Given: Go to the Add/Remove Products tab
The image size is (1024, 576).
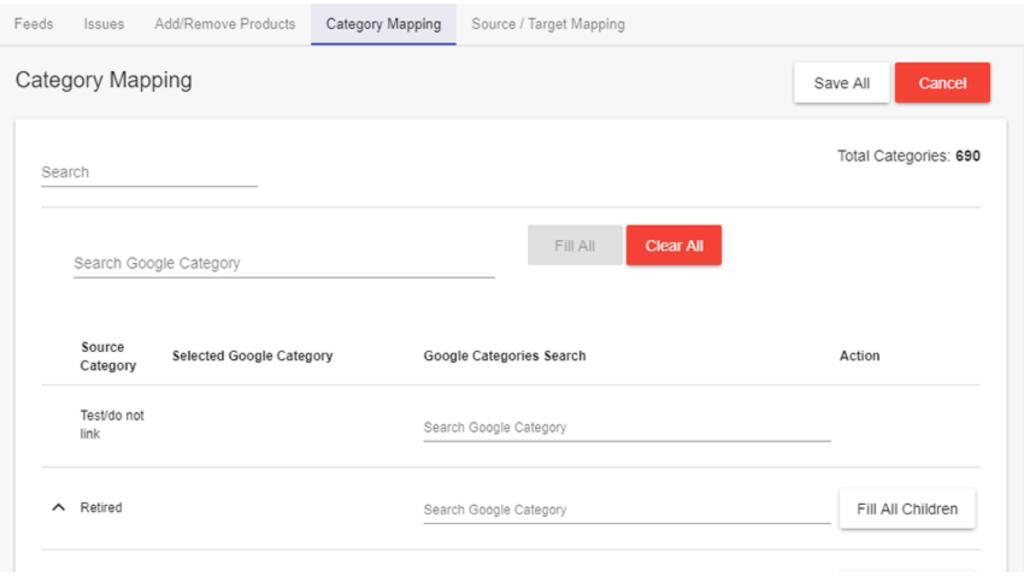Looking at the screenshot, I should [x=224, y=24].
